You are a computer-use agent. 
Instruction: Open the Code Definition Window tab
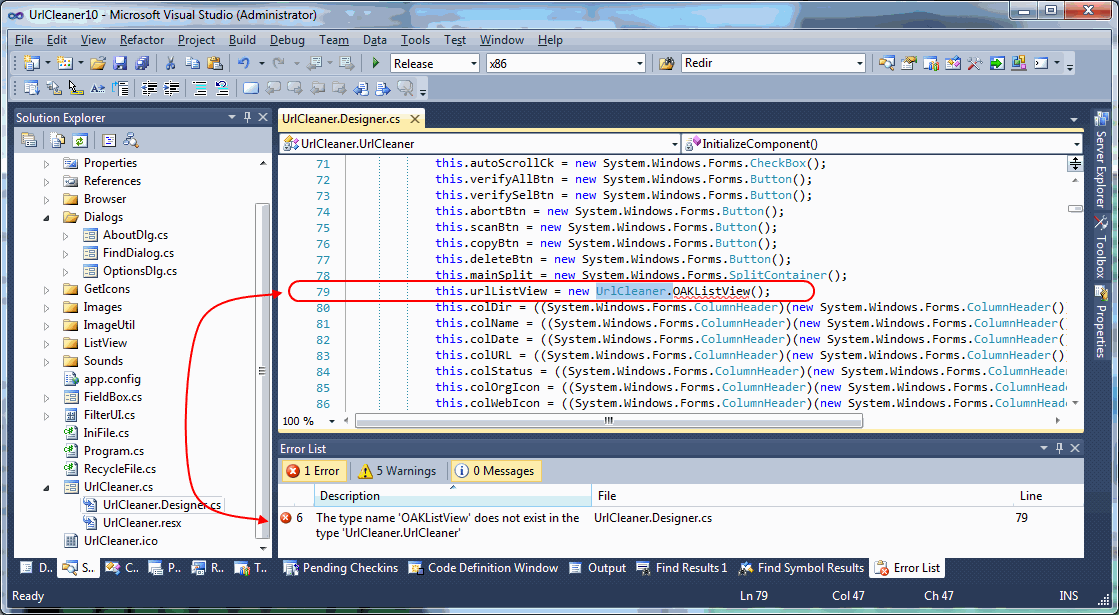pyautogui.click(x=483, y=568)
